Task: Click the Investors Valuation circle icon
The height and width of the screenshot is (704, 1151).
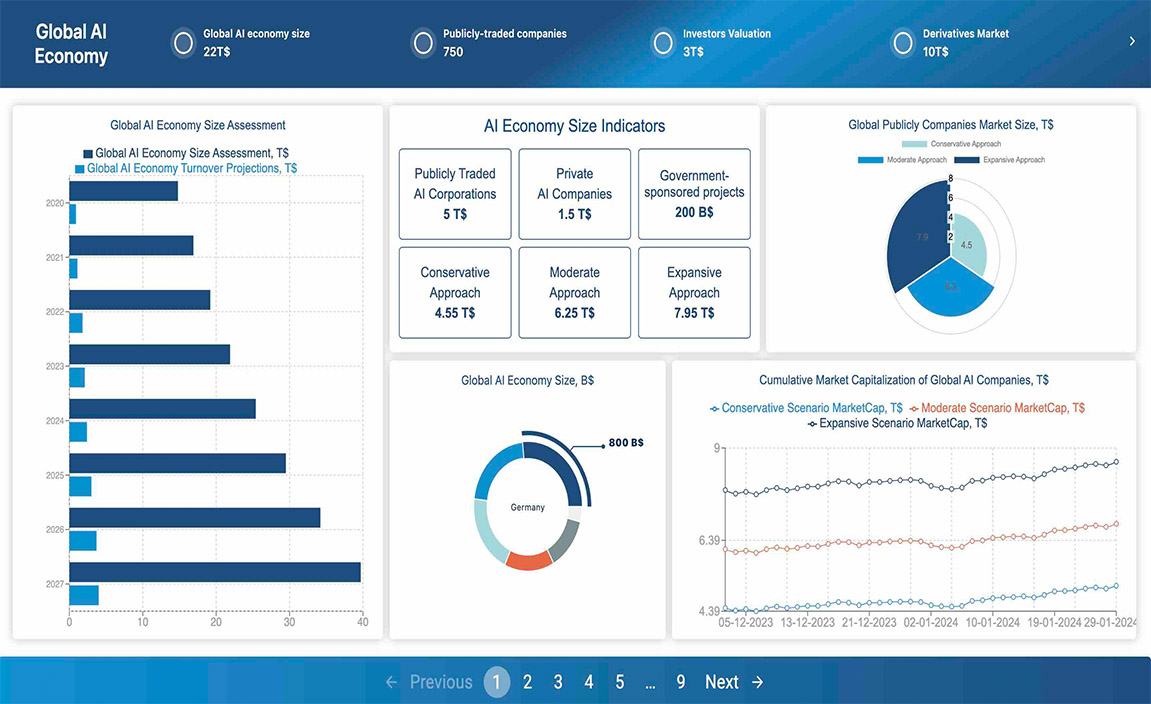Action: [662, 43]
